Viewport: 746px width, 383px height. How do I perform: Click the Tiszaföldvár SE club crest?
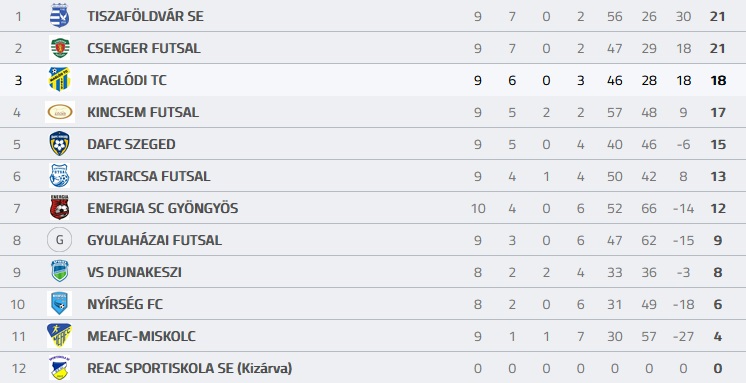pos(59,16)
